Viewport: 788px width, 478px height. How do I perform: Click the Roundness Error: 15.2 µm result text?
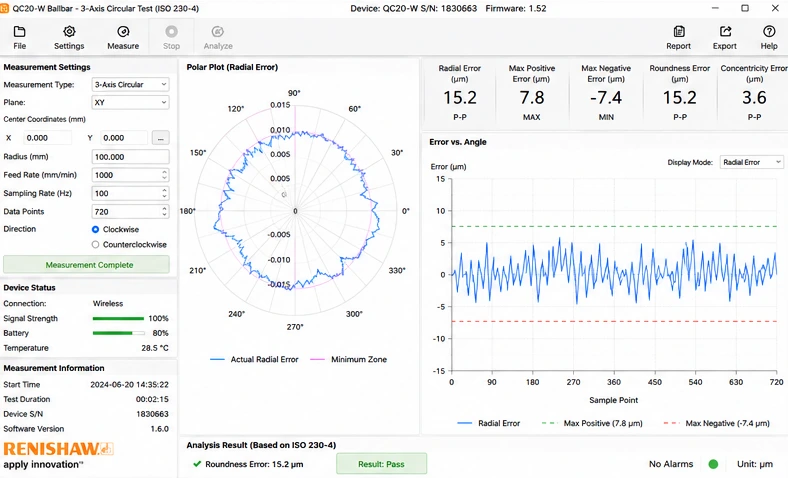[254, 464]
